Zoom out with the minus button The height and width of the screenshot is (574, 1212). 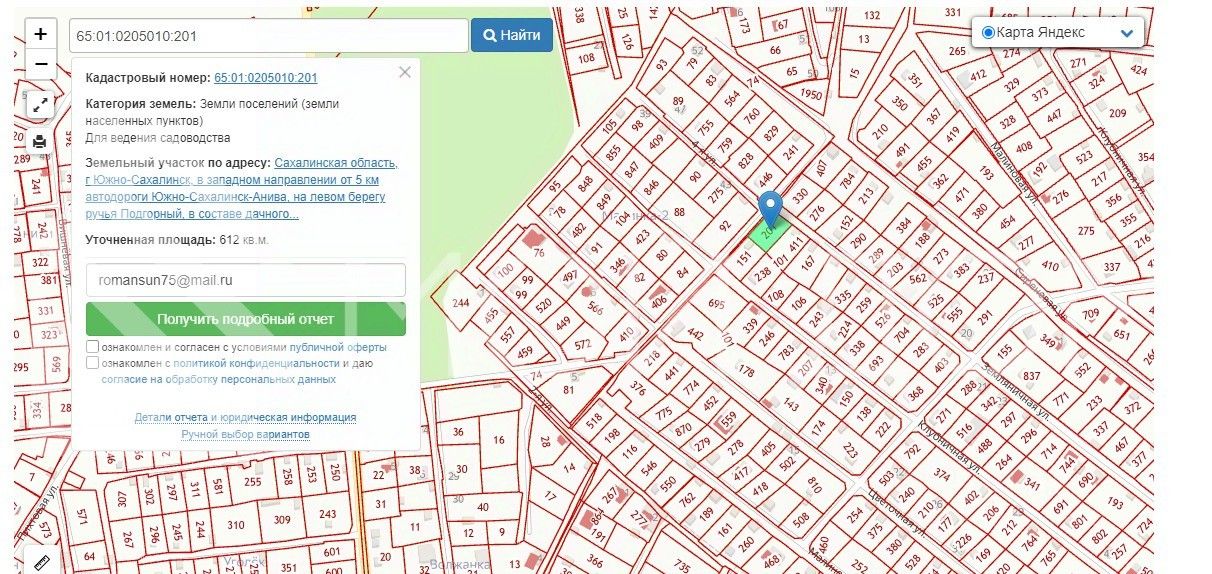click(x=40, y=64)
